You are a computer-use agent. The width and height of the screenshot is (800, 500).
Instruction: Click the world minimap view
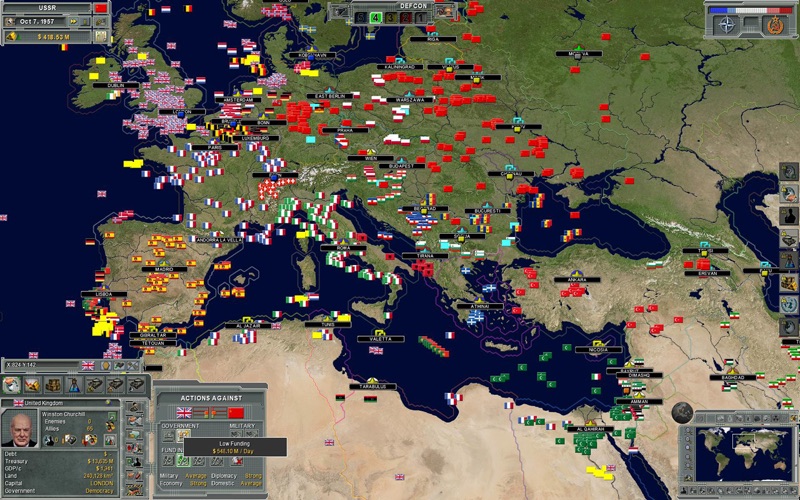[742, 454]
